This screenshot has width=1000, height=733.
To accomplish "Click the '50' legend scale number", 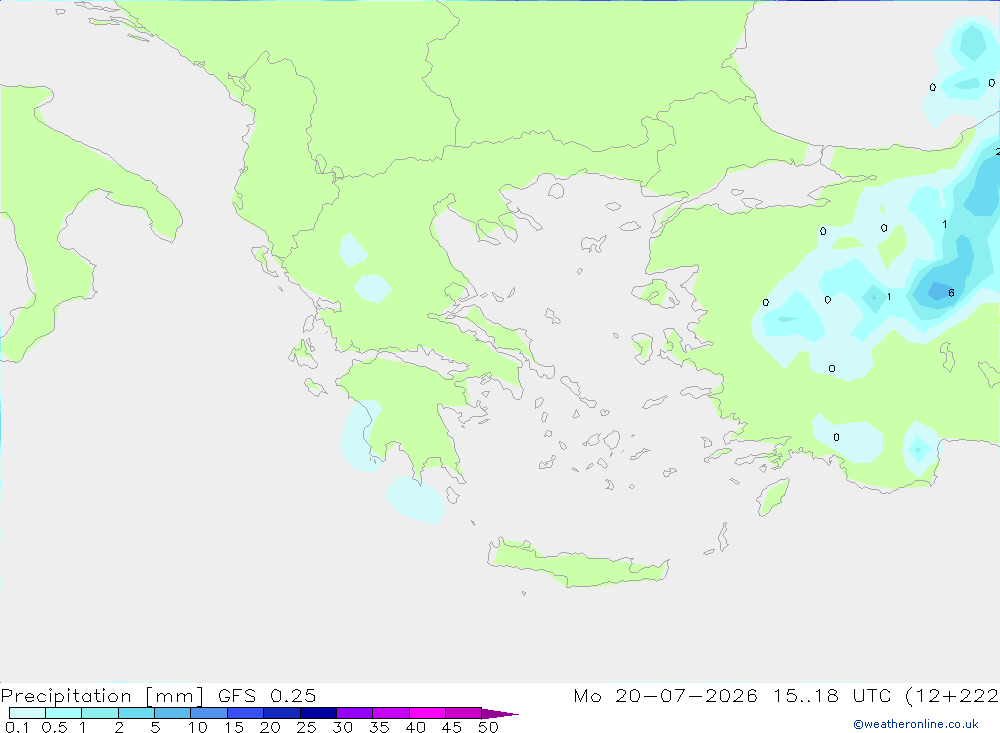I will click(488, 727).
